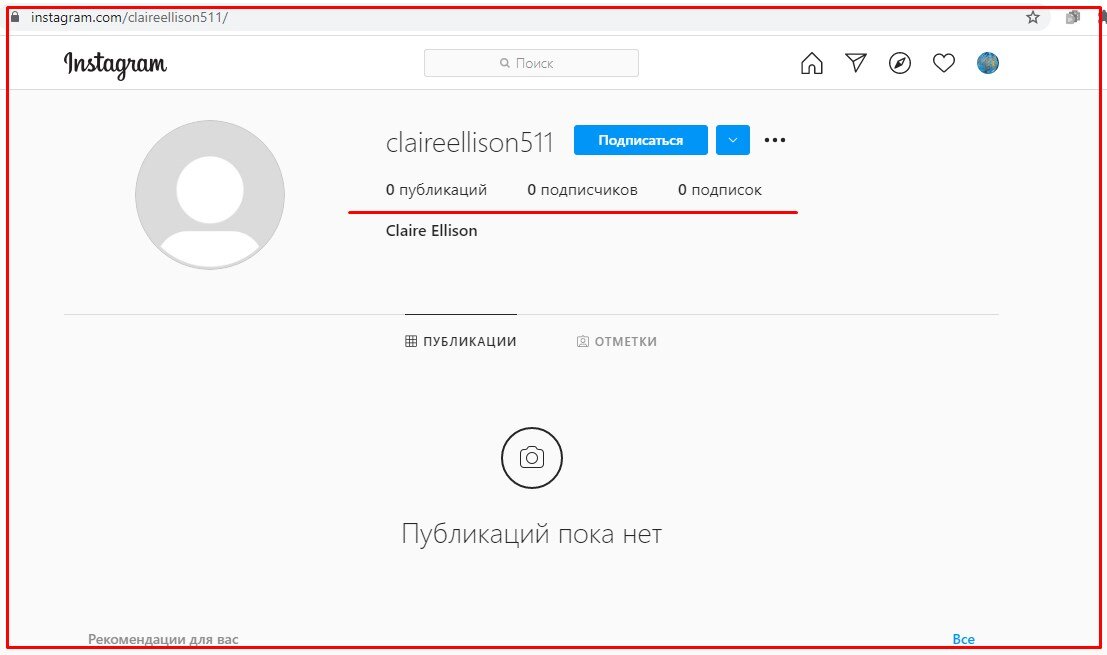Click the claireellison511 username text
Image resolution: width=1107 pixels, height=655 pixels.
470,142
